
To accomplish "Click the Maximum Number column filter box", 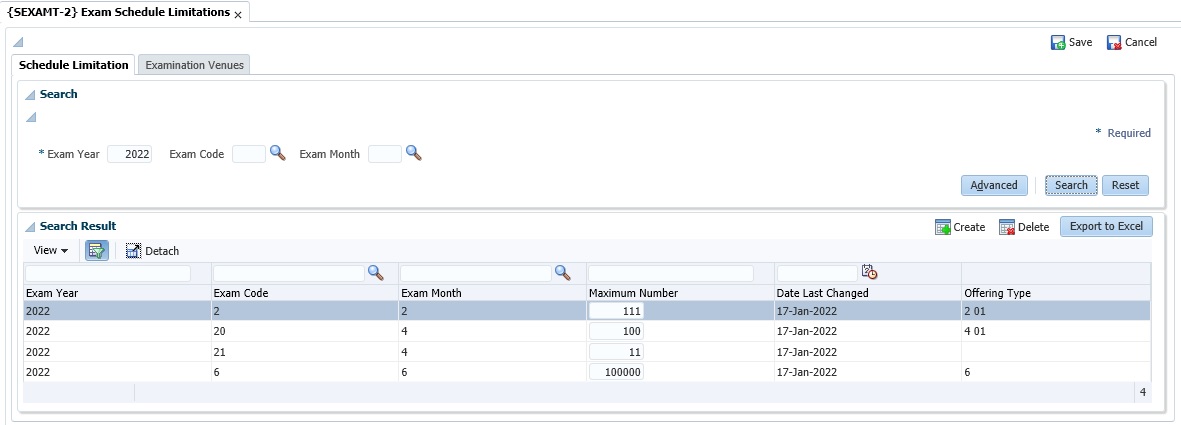I will click(x=671, y=273).
